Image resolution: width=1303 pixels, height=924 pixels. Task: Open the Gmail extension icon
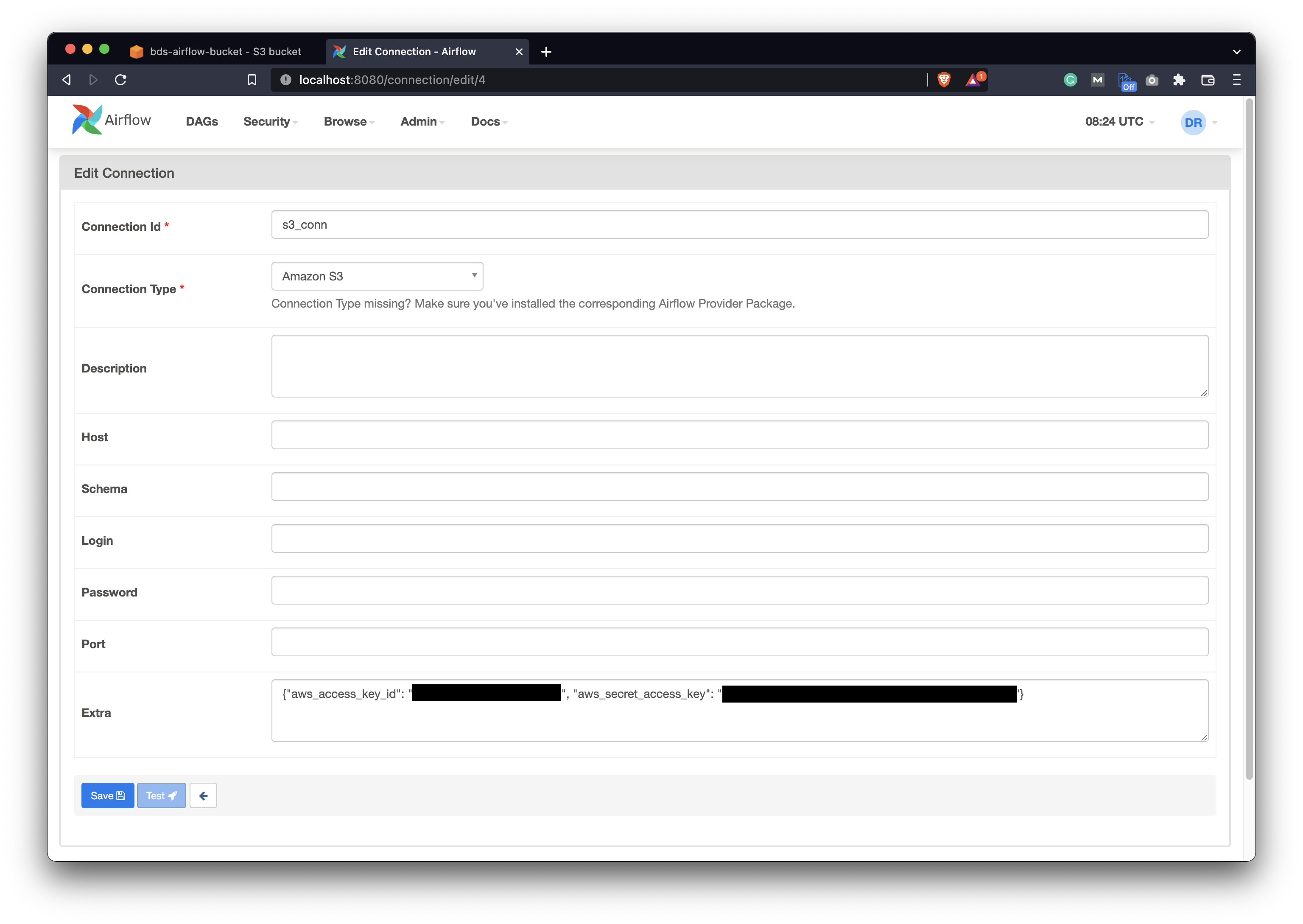(x=1097, y=80)
